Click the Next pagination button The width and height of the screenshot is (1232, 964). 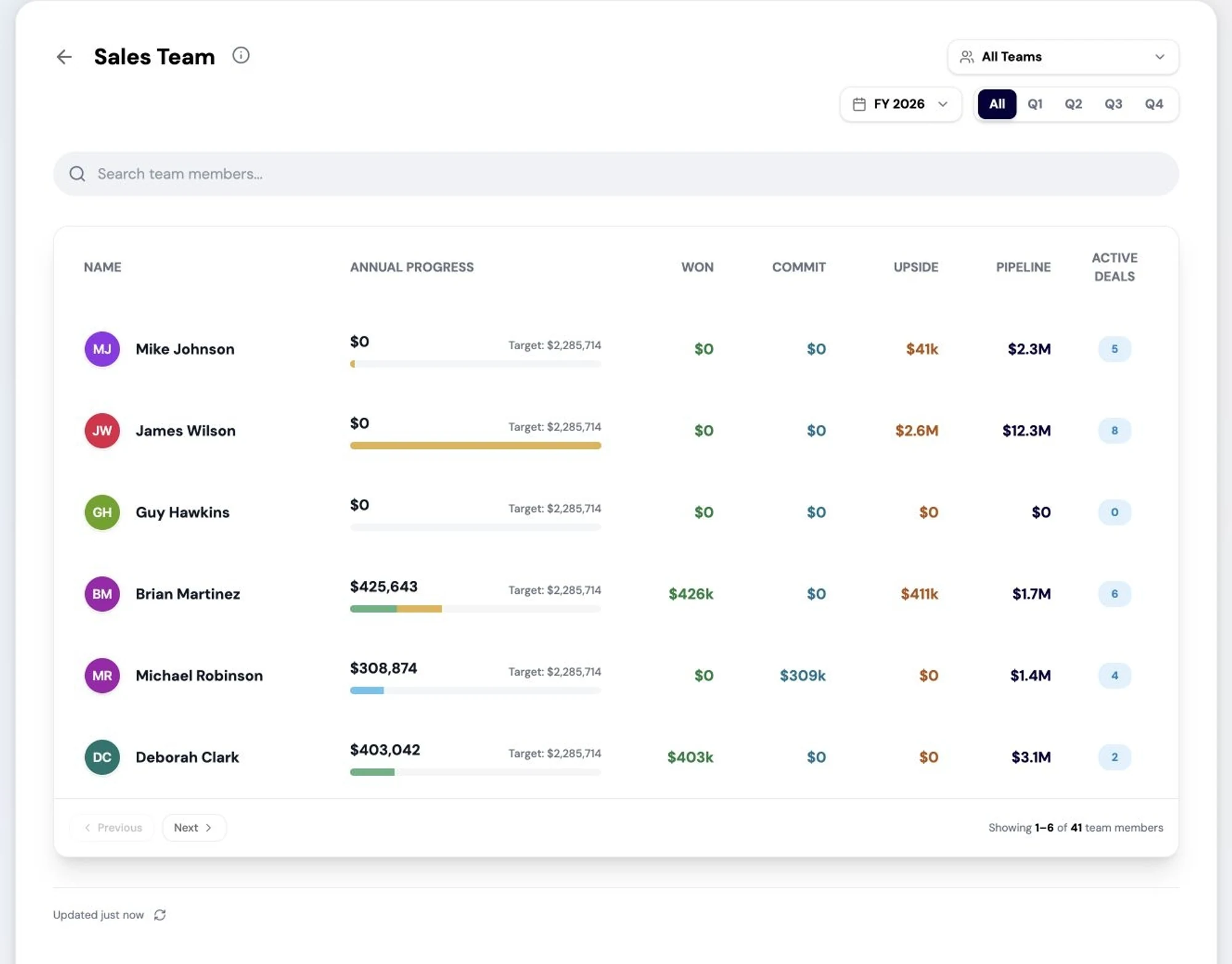click(194, 827)
